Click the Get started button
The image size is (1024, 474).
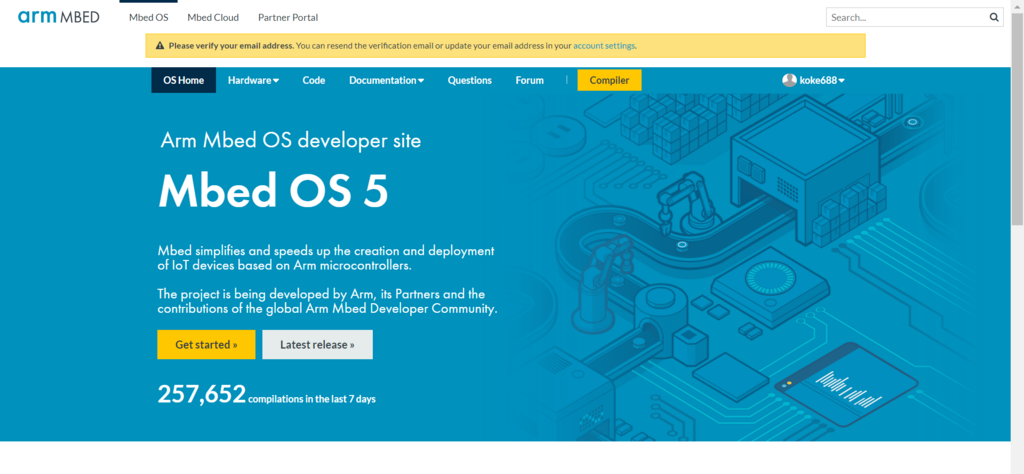click(206, 344)
